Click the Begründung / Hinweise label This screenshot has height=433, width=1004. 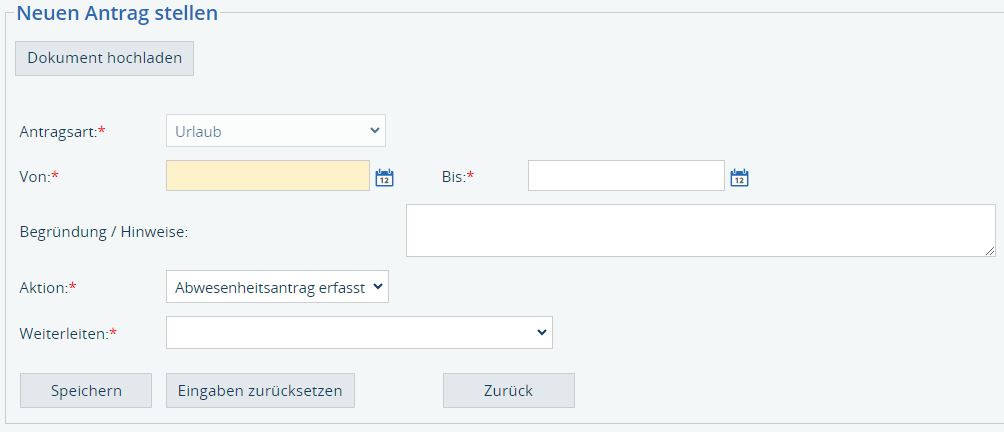[104, 232]
